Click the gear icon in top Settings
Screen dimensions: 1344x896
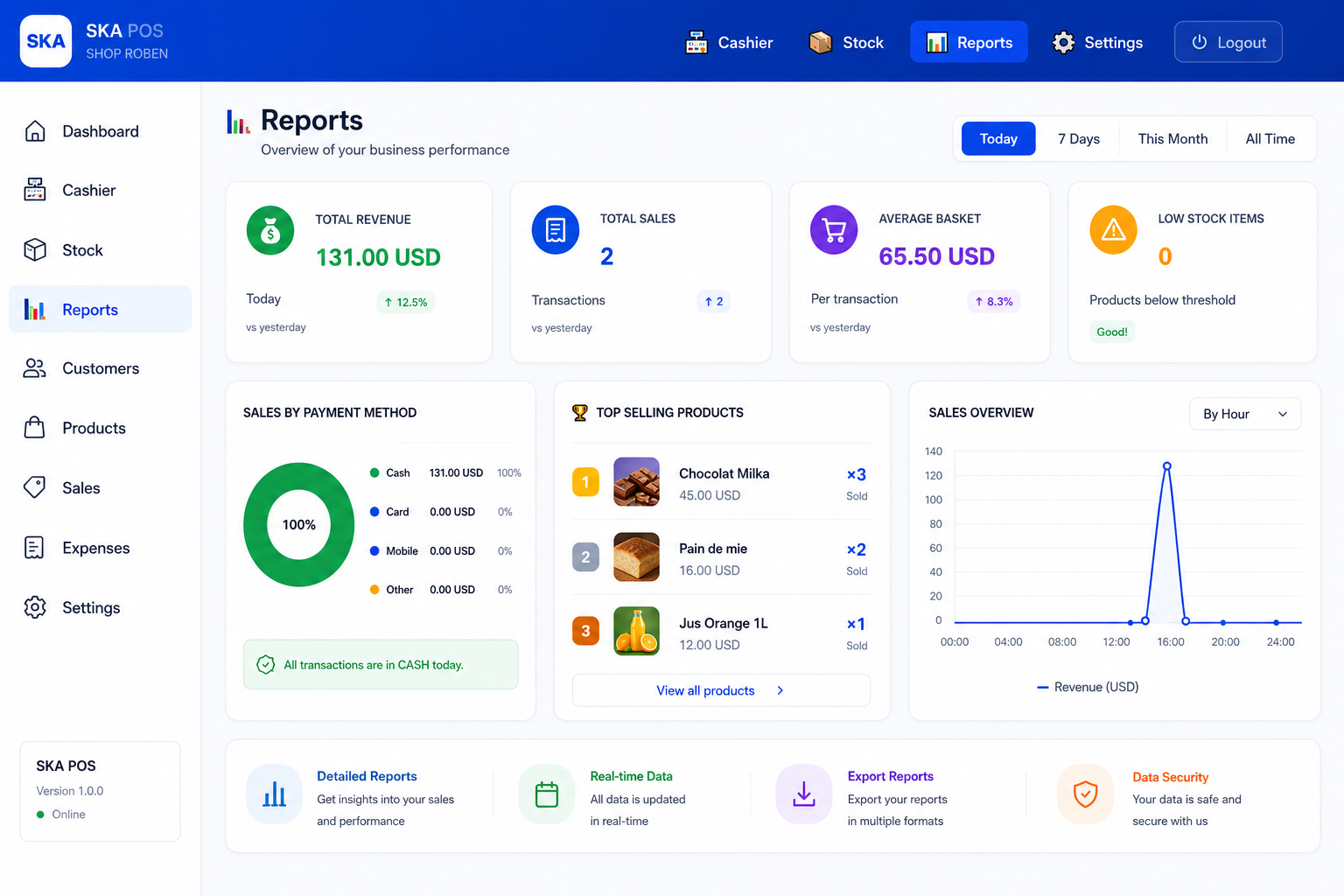point(1064,42)
